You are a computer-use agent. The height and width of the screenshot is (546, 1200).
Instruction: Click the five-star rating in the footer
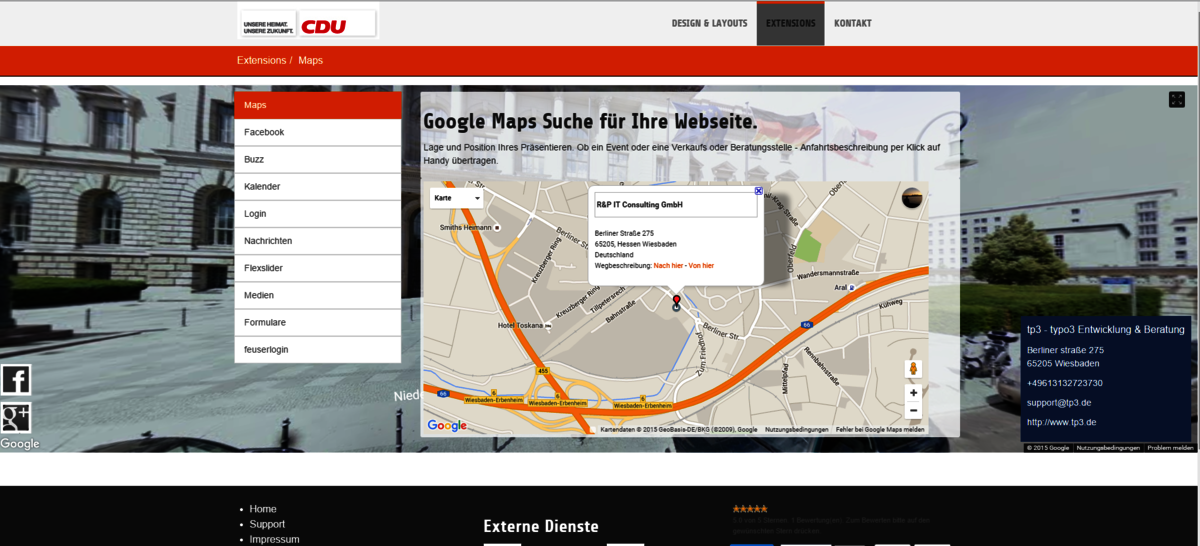[750, 509]
